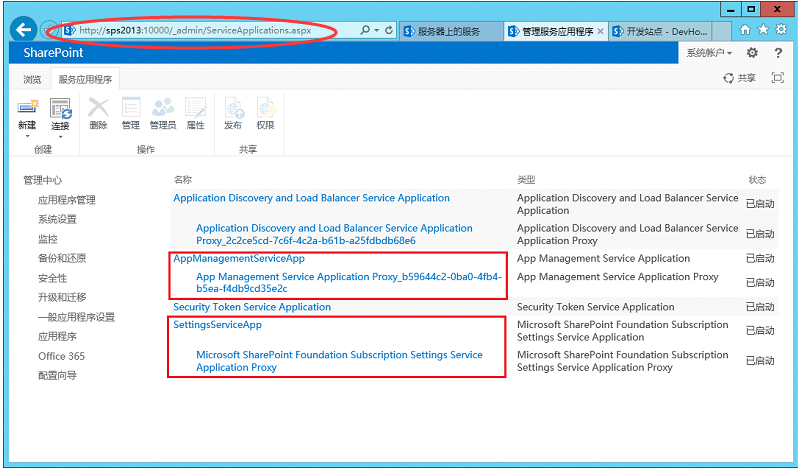Click the 状态 column header

coord(757,180)
